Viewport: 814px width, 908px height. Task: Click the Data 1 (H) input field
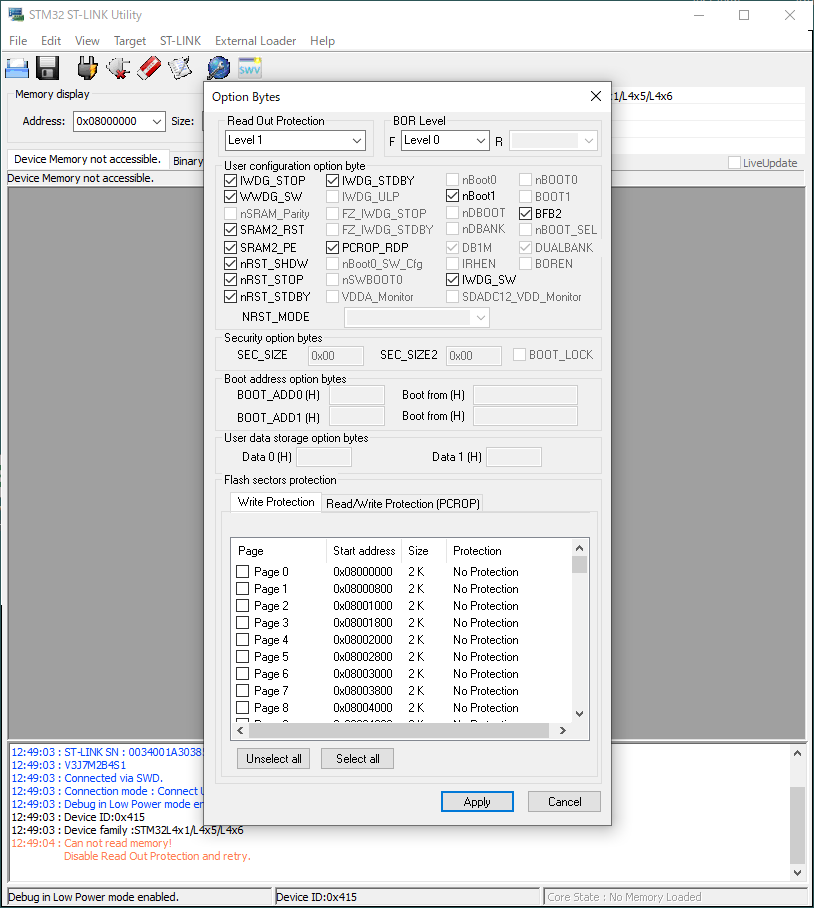514,457
